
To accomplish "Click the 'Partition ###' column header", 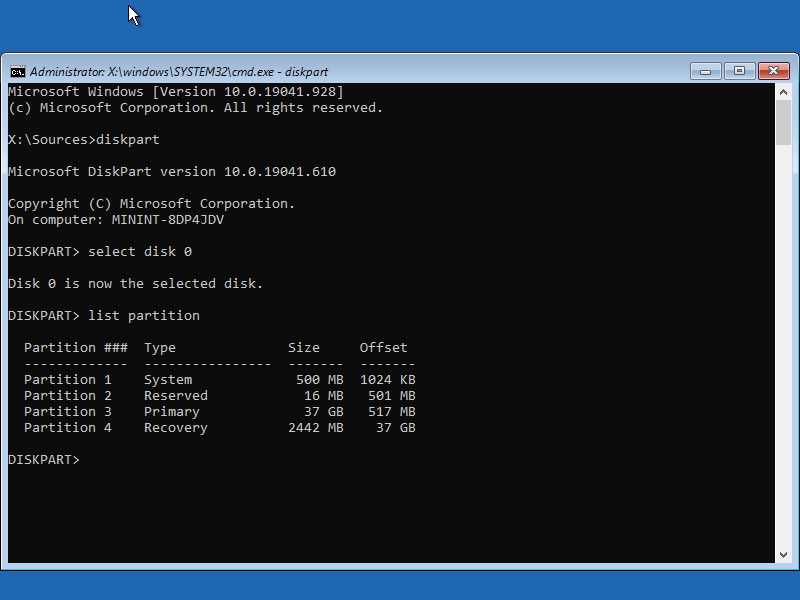I will point(76,347).
